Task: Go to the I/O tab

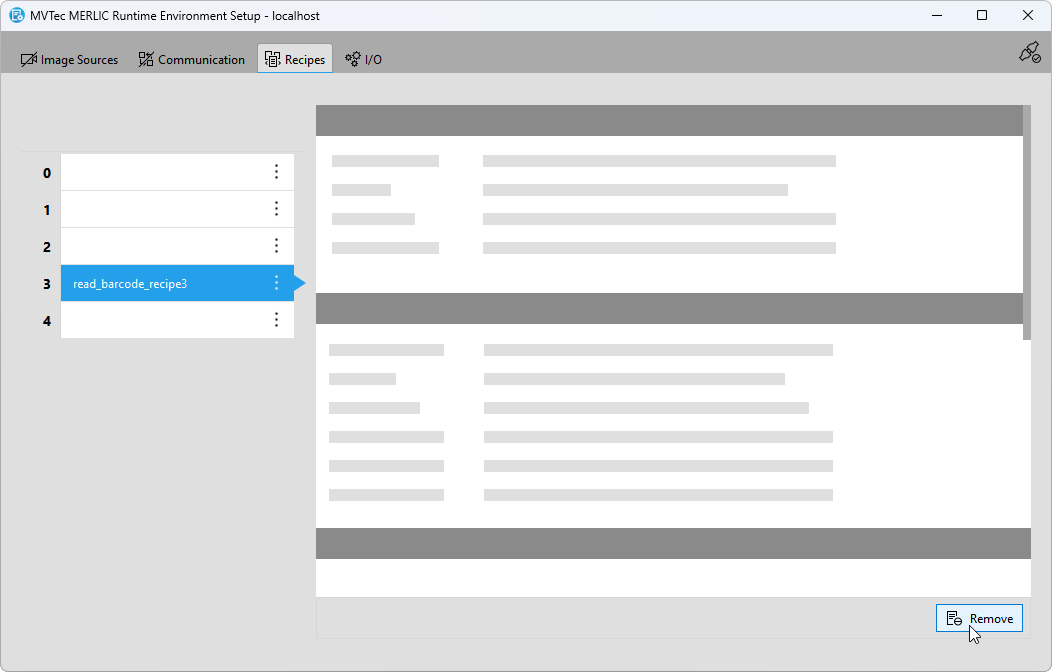Action: (364, 60)
